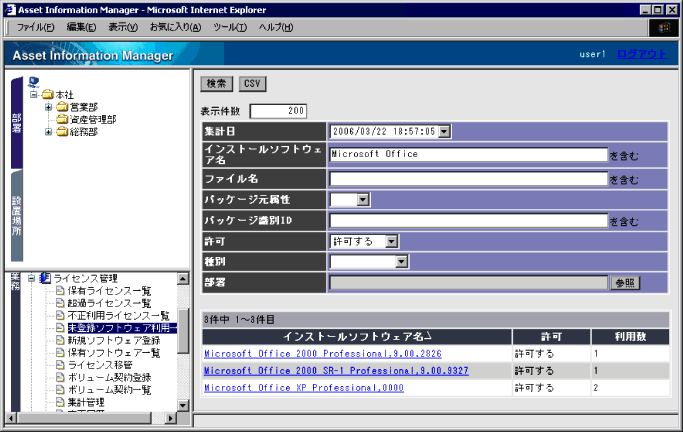Viewport: 683px width, 432px height.
Task: Click page icon beside 新規ソフトウェア登録
Action: coord(60,340)
